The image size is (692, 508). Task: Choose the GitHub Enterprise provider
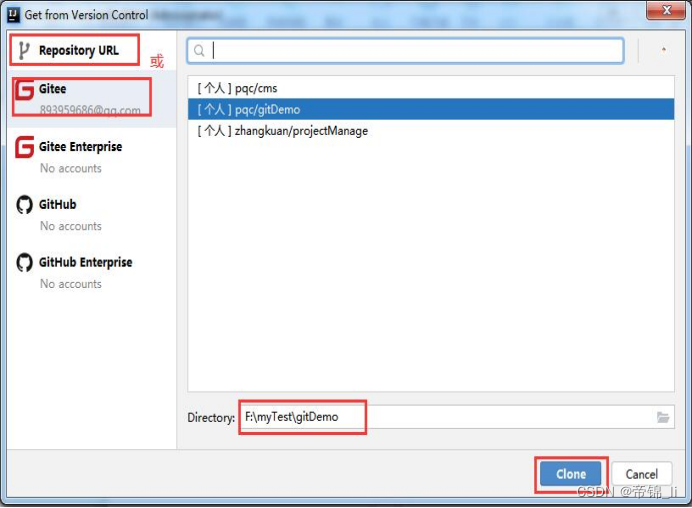point(92,272)
